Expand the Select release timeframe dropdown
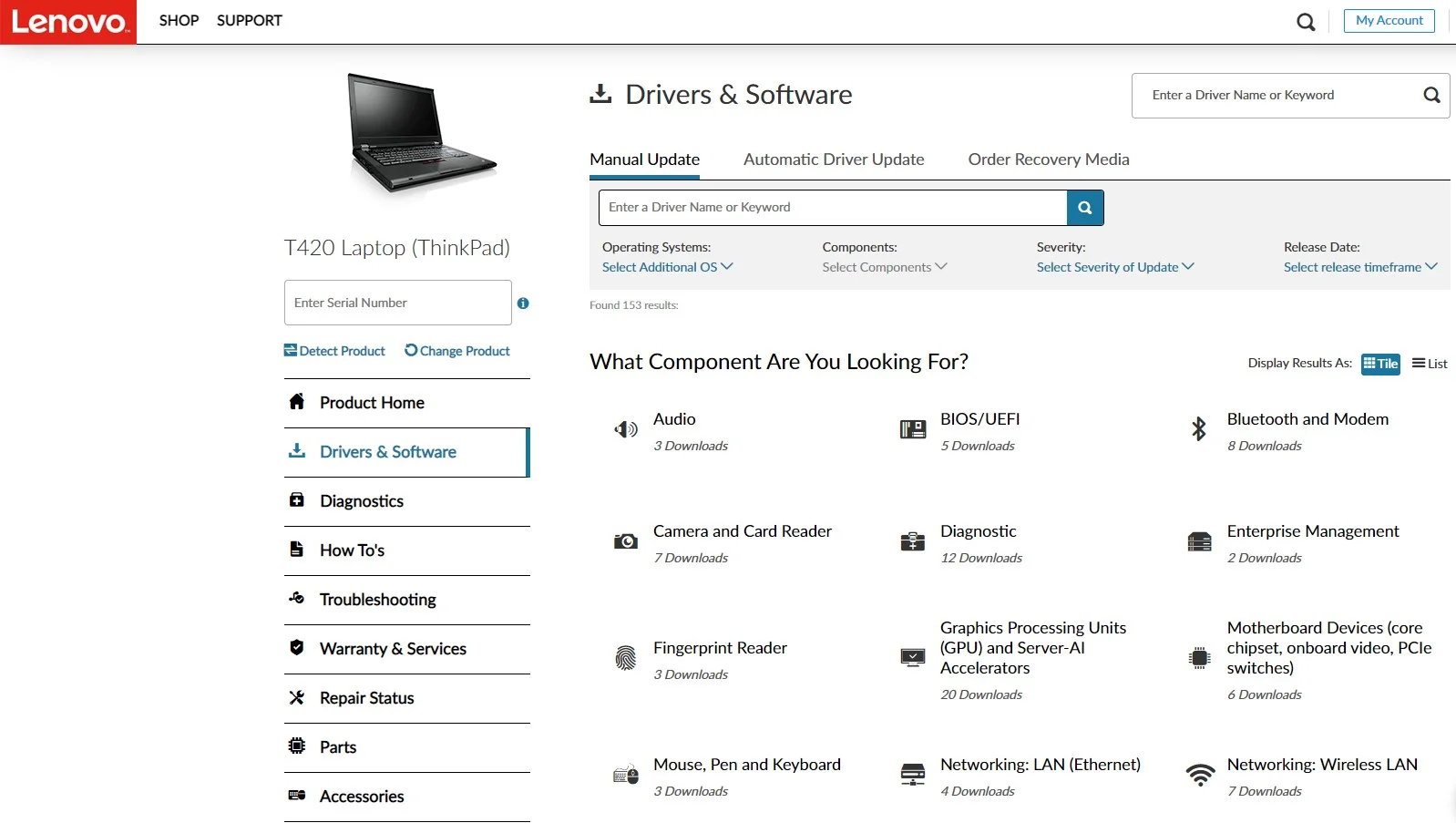Screen dimensions: 1456x823 [x=1360, y=267]
